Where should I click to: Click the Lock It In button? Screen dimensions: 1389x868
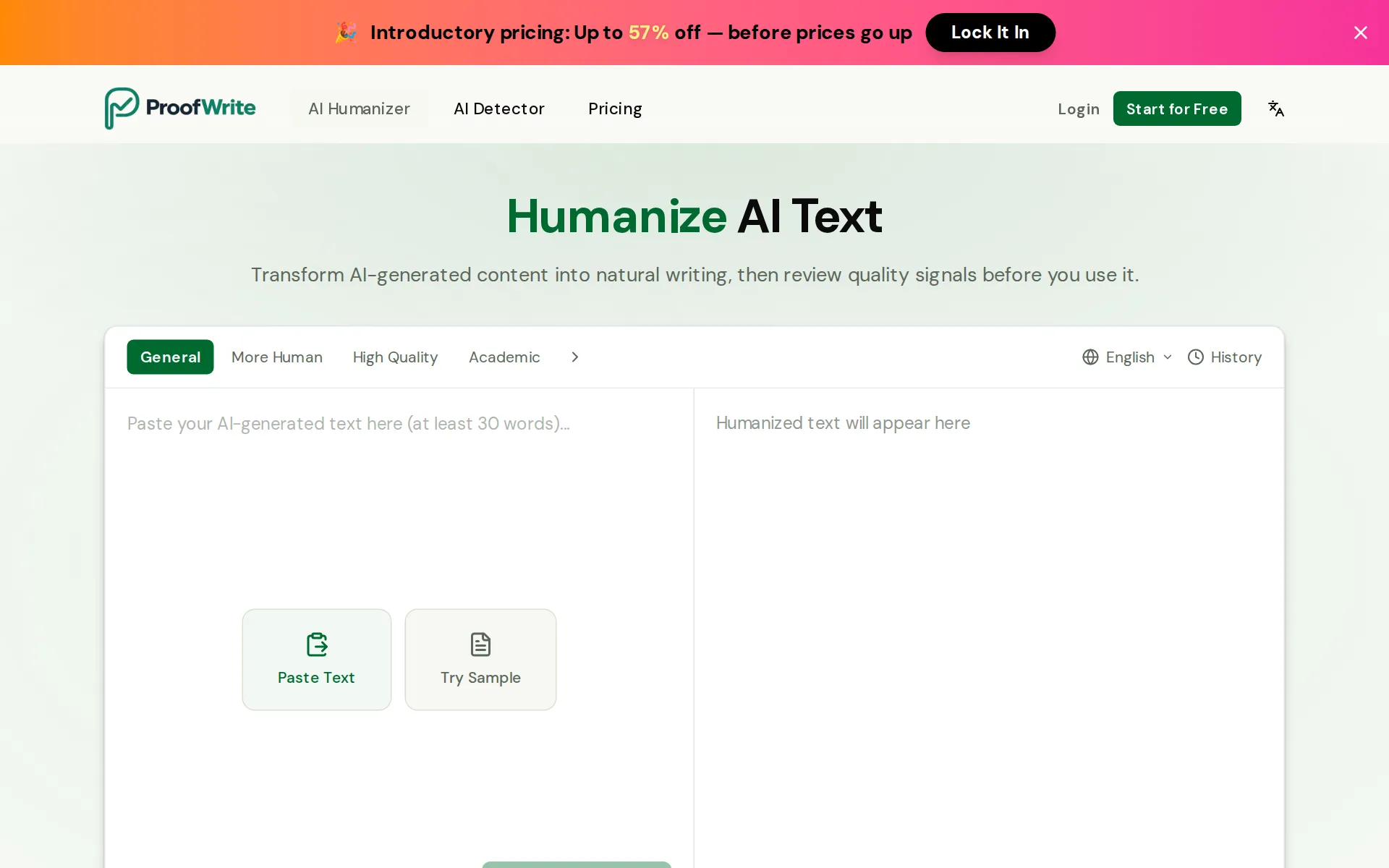tap(990, 33)
